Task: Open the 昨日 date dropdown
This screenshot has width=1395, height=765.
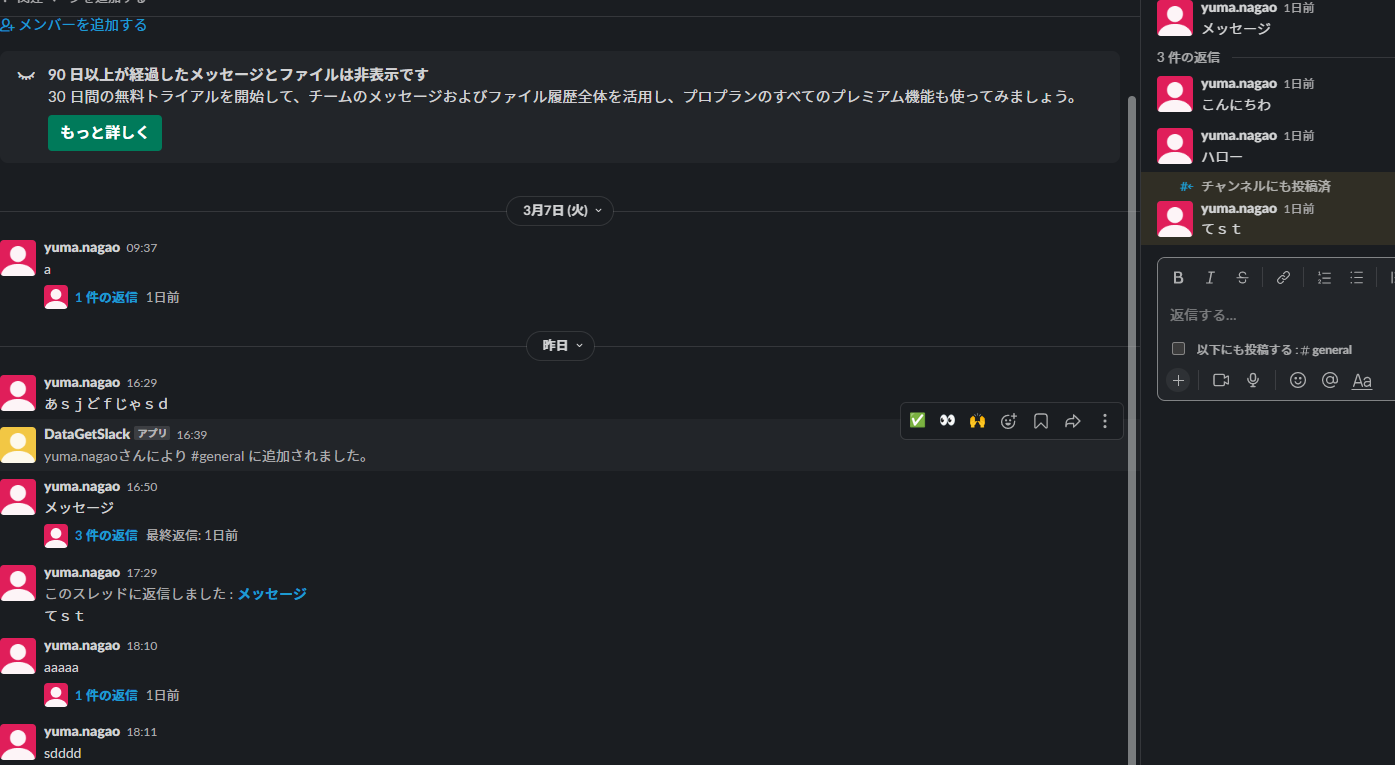Action: 560,346
